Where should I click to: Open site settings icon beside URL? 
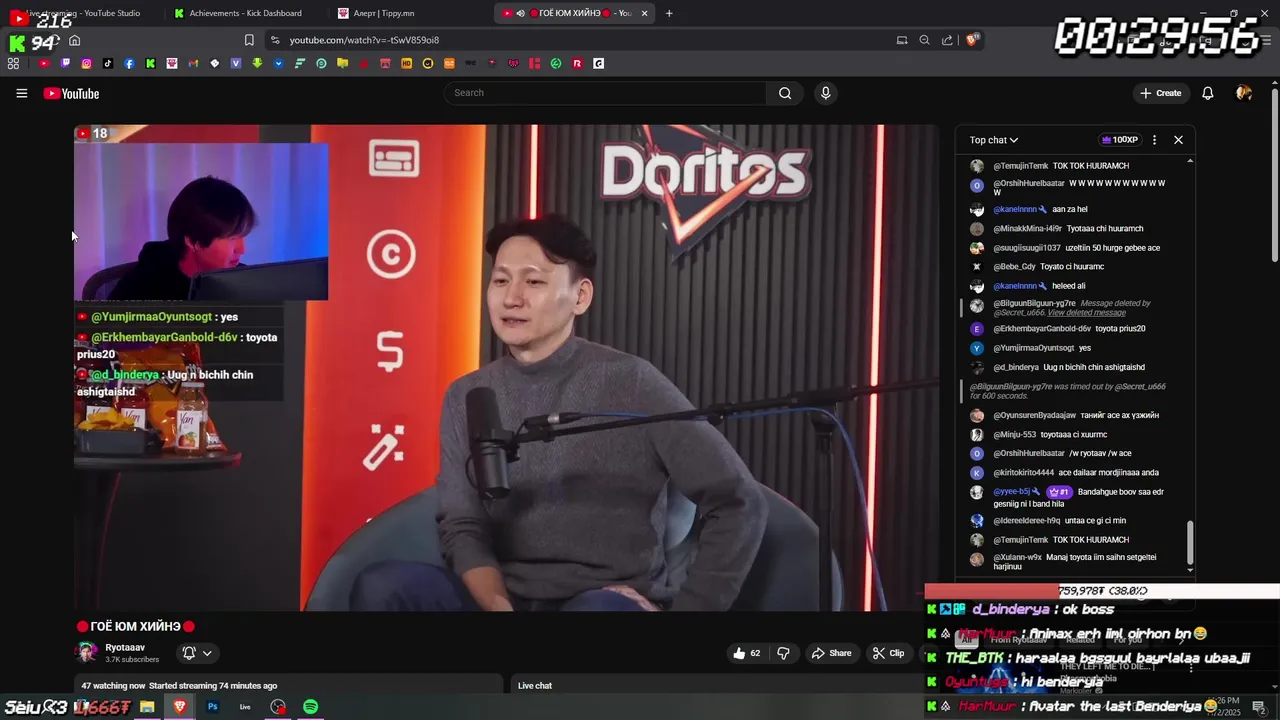pos(275,40)
